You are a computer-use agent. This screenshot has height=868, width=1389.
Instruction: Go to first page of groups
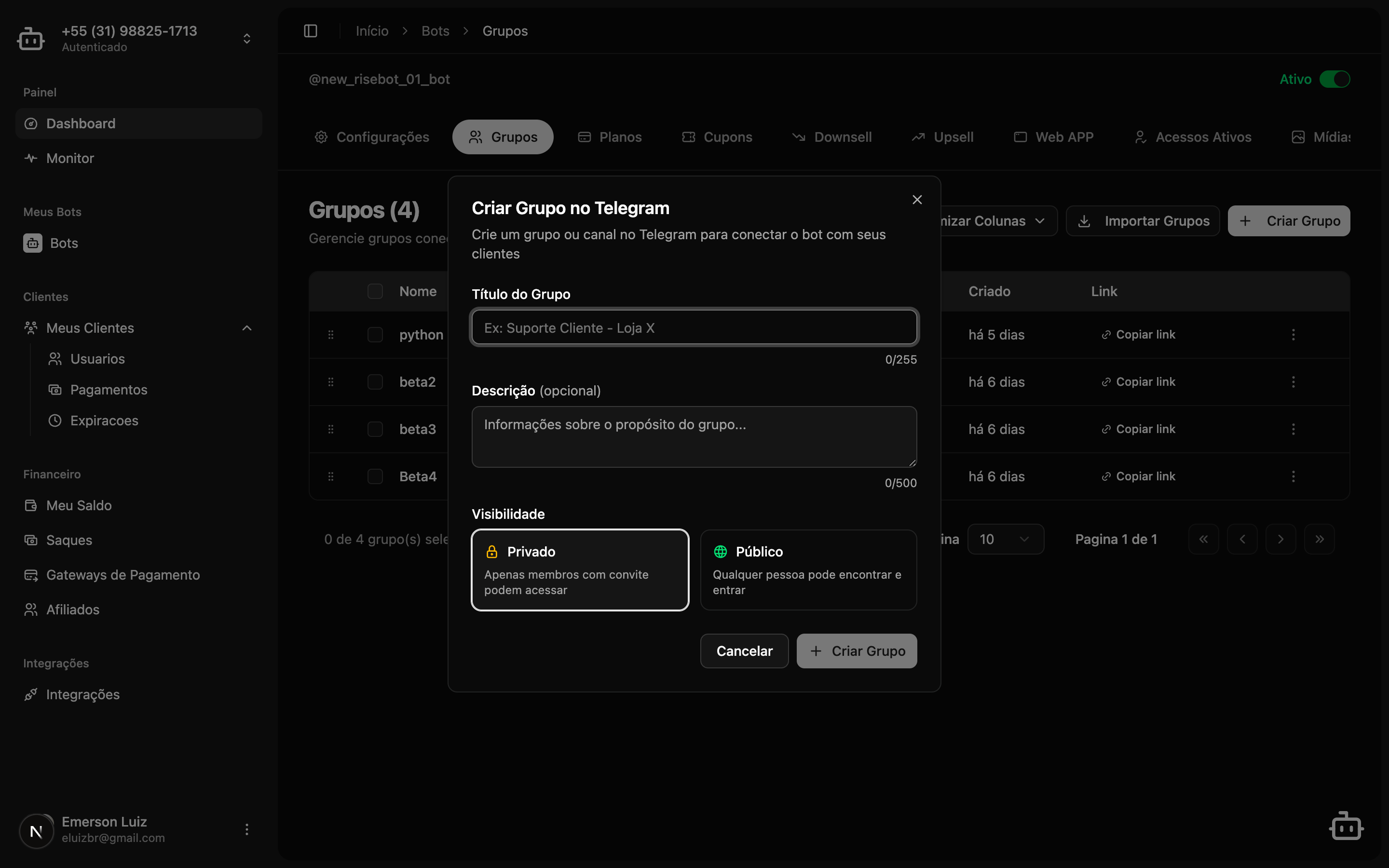click(1204, 539)
